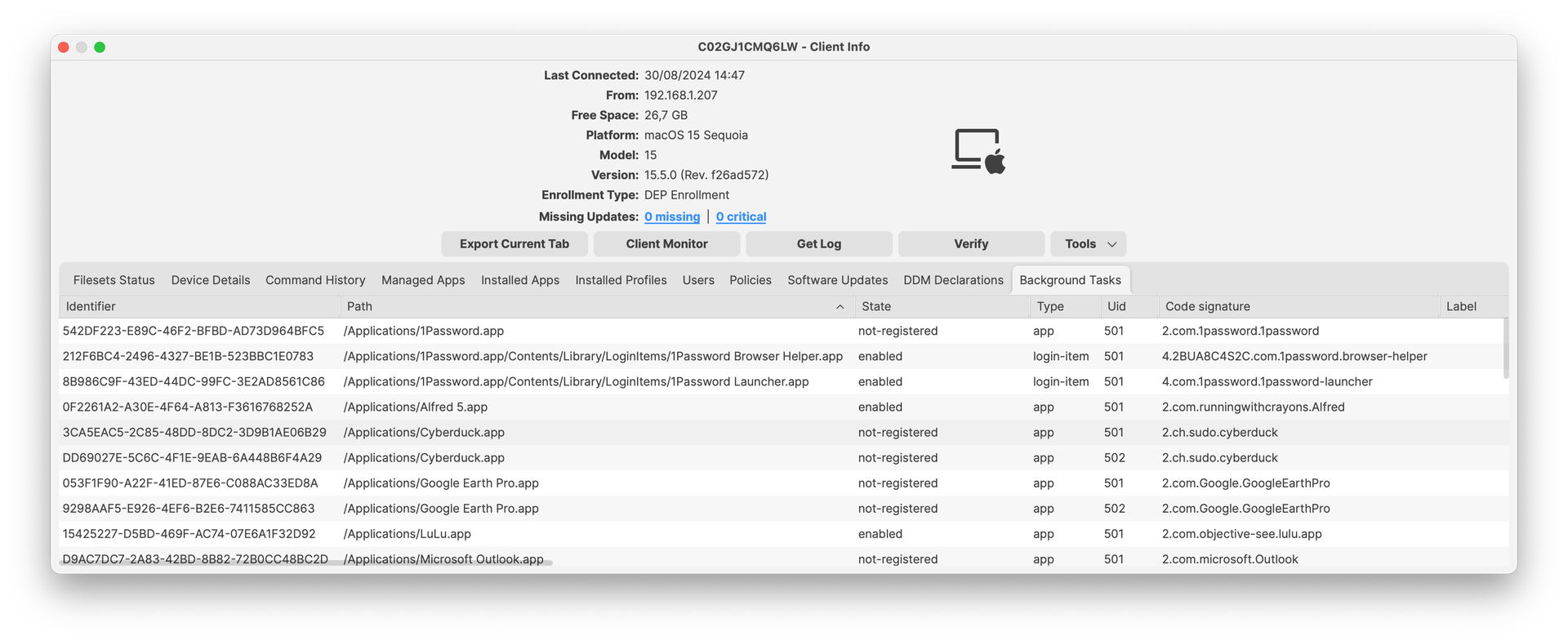Switch to the Filesets Status tab
Viewport: 1568px width, 641px height.
pos(114,280)
